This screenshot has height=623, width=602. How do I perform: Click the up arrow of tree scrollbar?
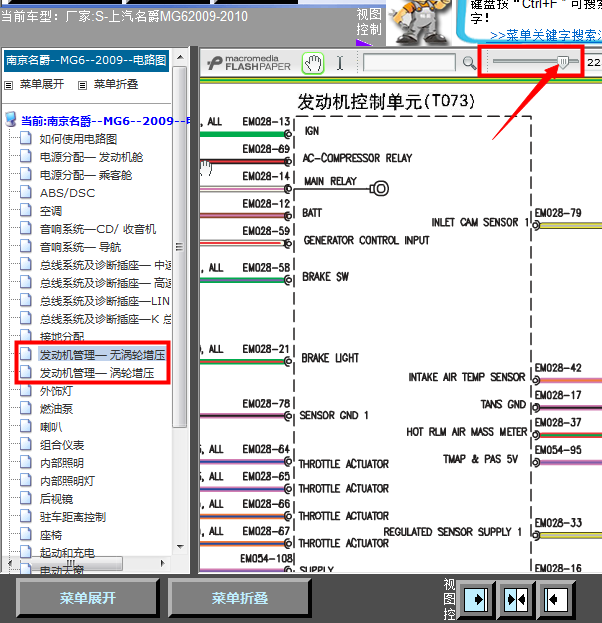coord(180,58)
